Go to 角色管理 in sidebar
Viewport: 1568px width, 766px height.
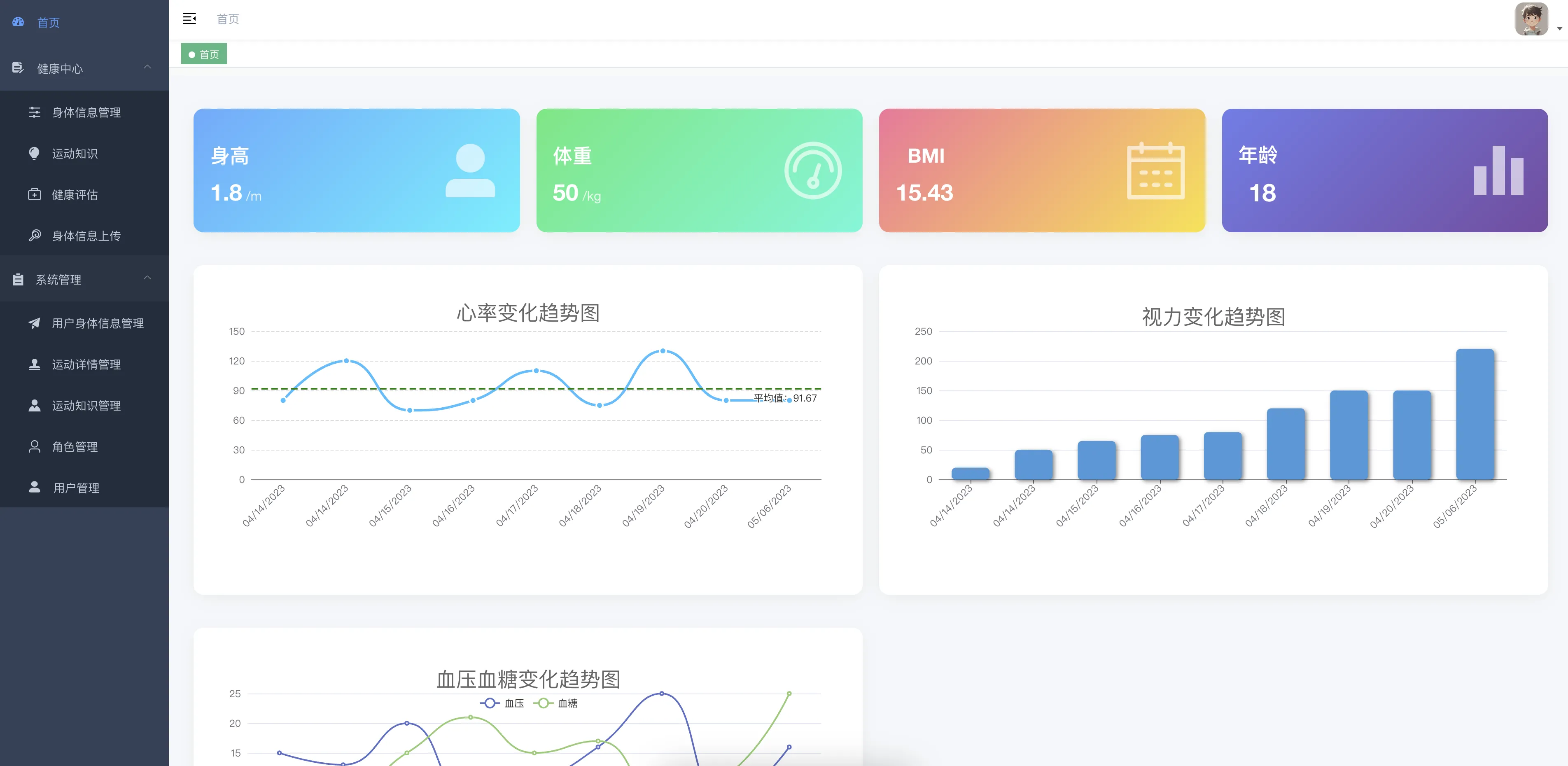click(x=75, y=447)
